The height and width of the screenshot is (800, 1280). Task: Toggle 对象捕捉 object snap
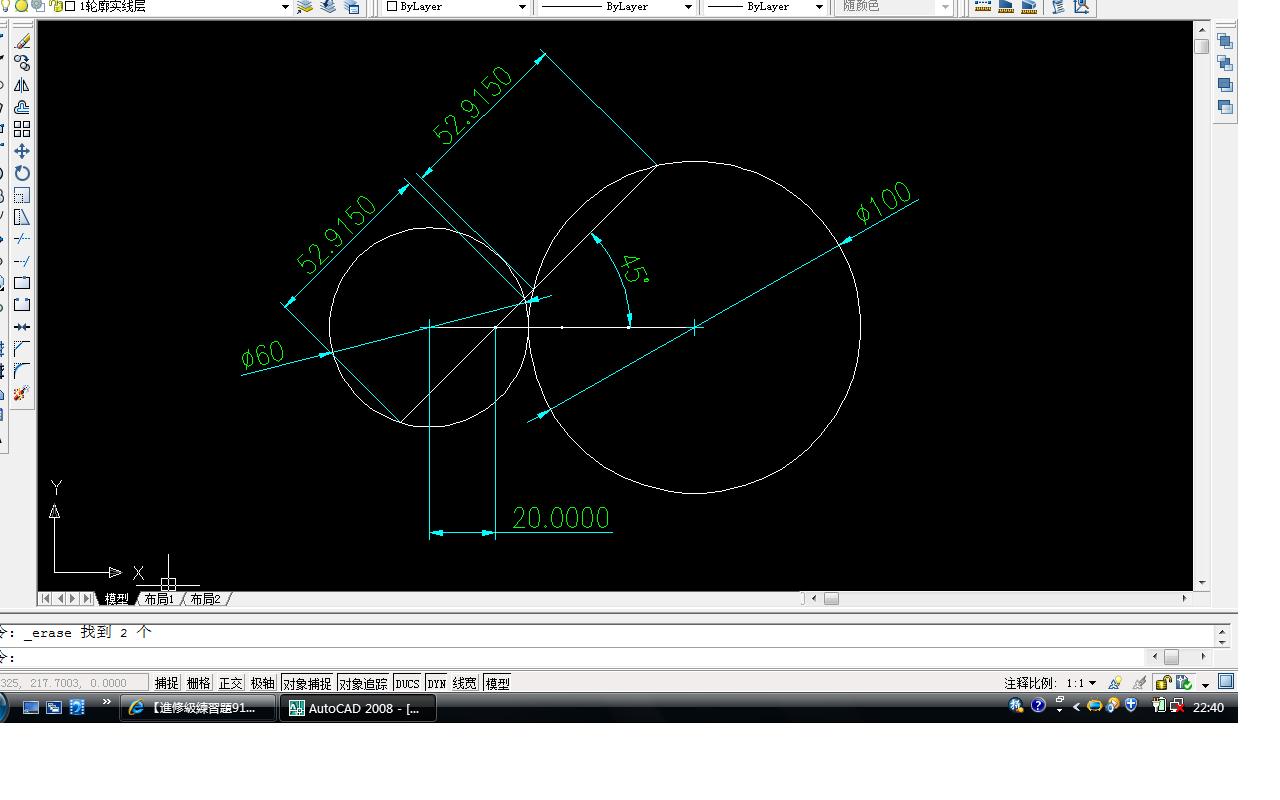click(307, 683)
